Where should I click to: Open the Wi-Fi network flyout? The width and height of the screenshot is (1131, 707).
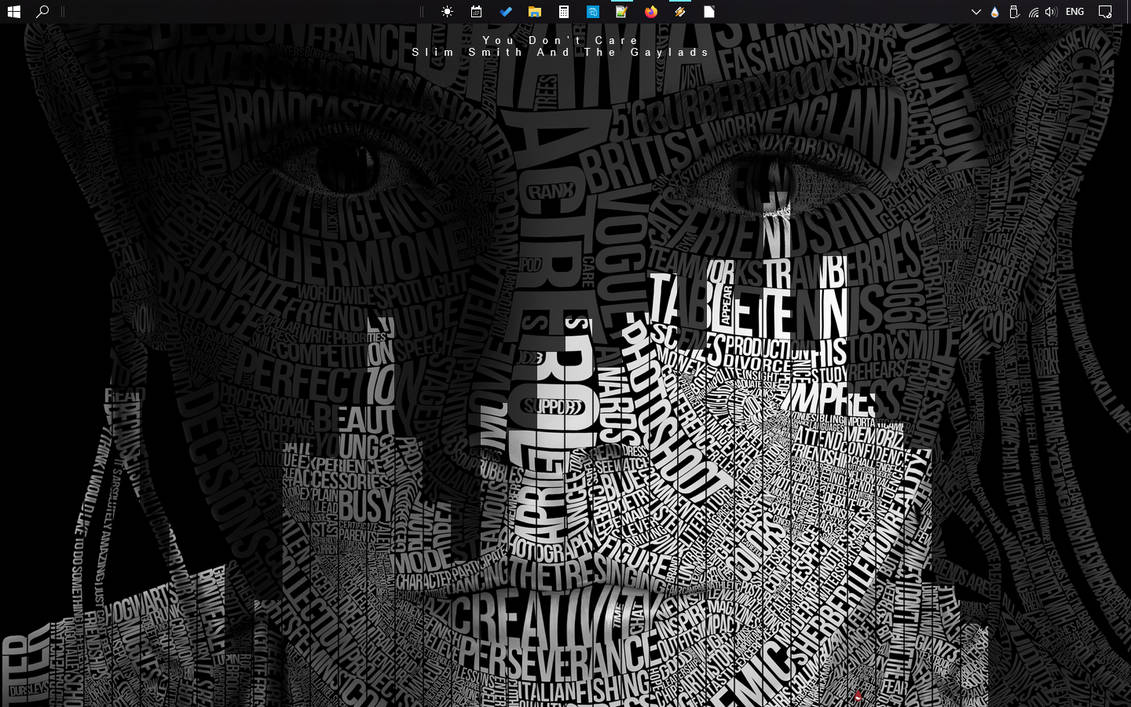pyautogui.click(x=1033, y=12)
